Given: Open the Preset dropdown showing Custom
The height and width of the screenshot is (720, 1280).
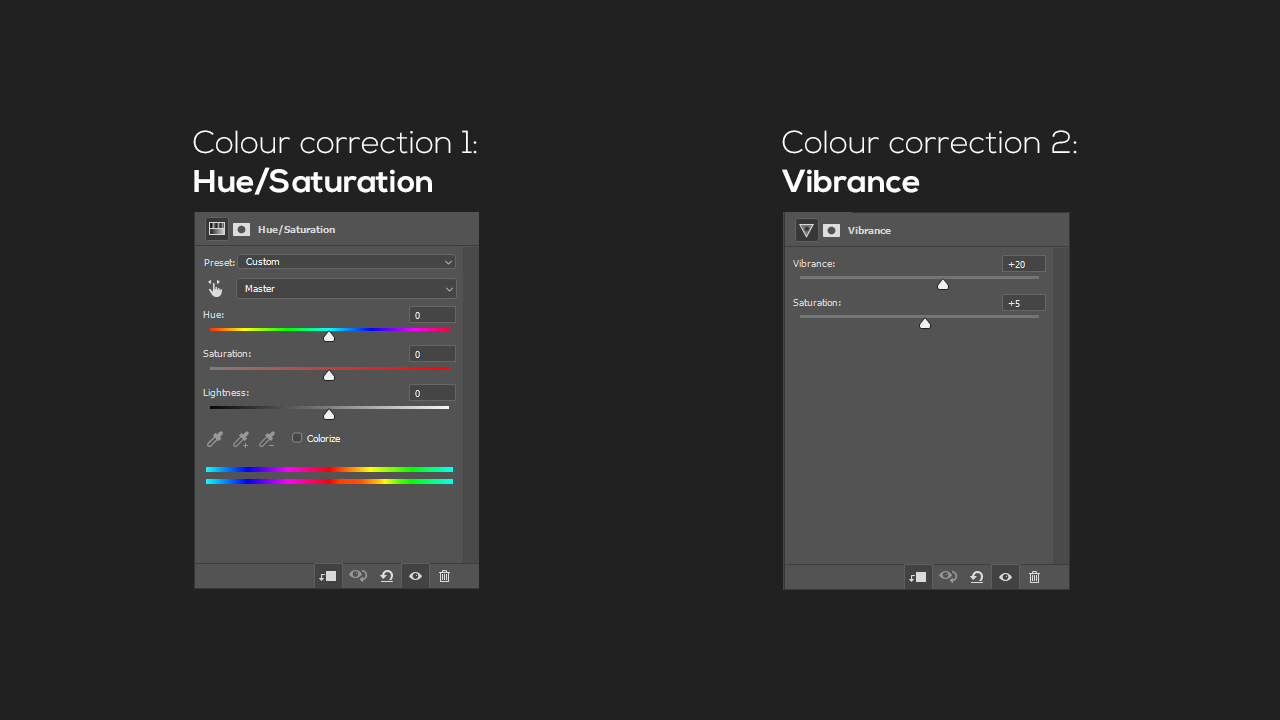Looking at the screenshot, I should (346, 262).
